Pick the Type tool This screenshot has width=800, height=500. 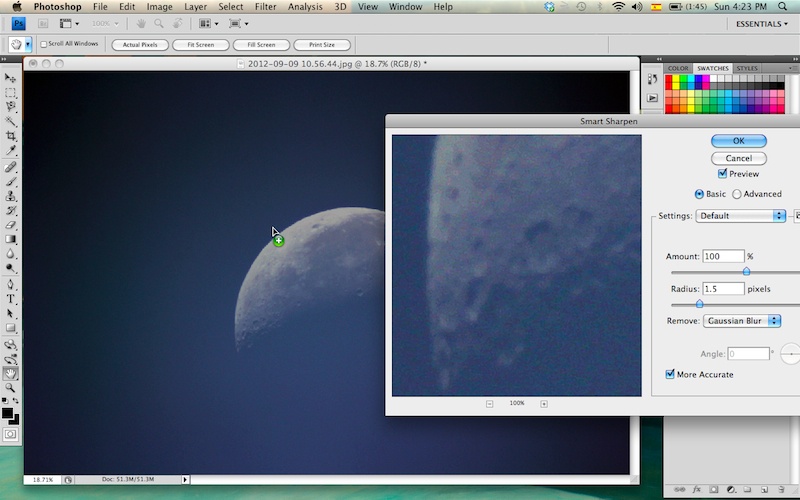click(11, 298)
